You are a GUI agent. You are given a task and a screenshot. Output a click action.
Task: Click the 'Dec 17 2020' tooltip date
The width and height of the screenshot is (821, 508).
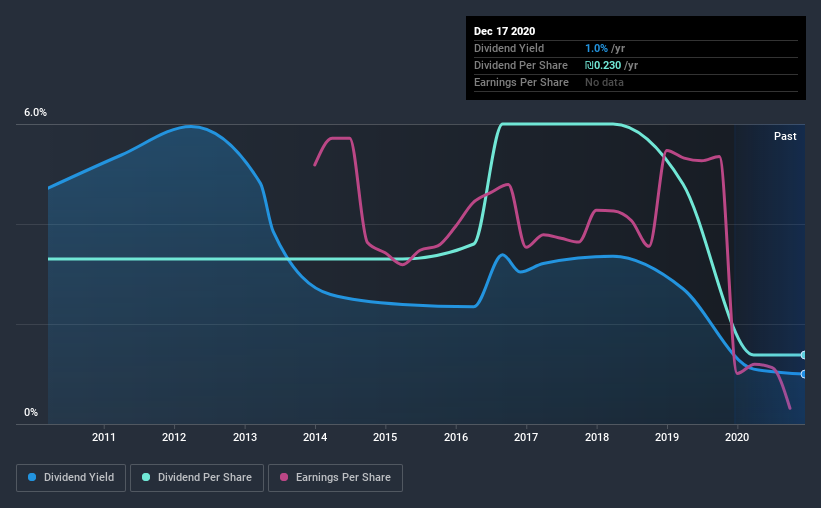pyautogui.click(x=504, y=31)
